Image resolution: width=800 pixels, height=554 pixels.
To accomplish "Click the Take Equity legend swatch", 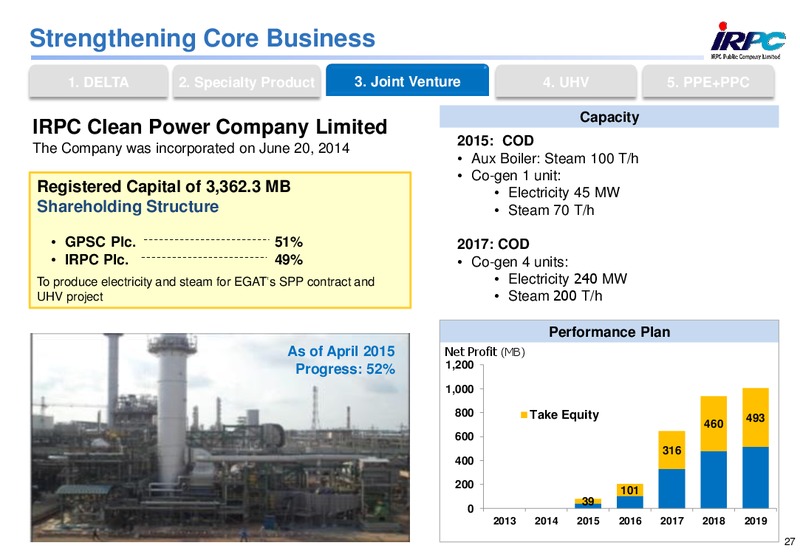I will (523, 415).
